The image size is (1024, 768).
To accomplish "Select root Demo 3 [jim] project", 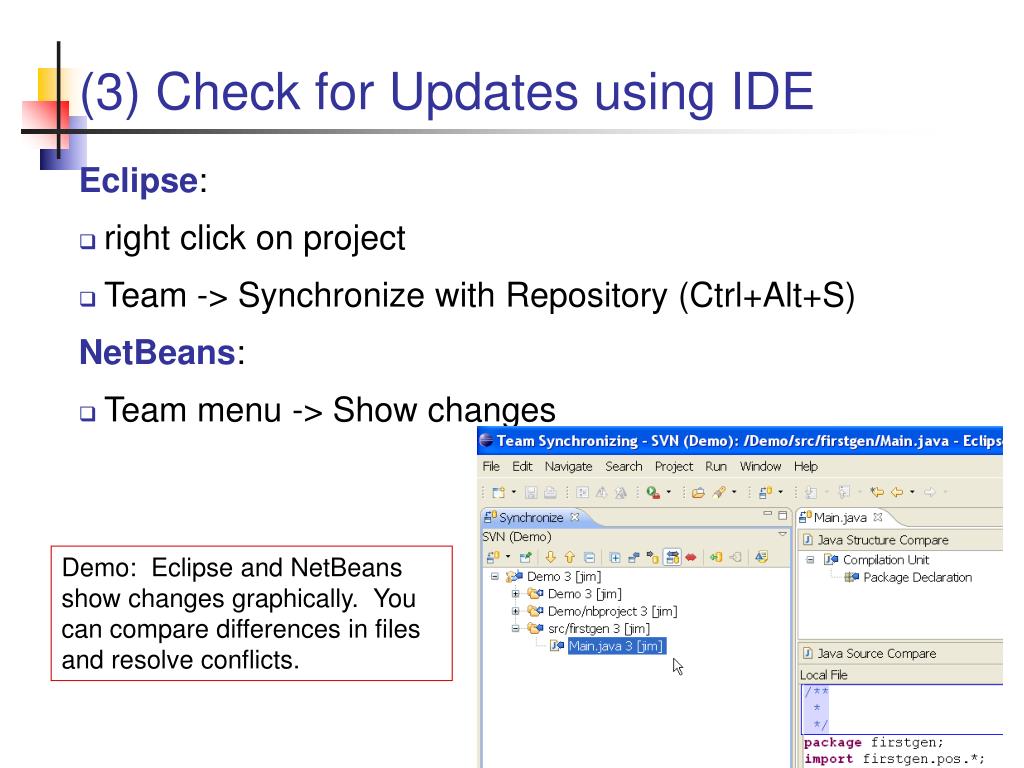I will 564,576.
